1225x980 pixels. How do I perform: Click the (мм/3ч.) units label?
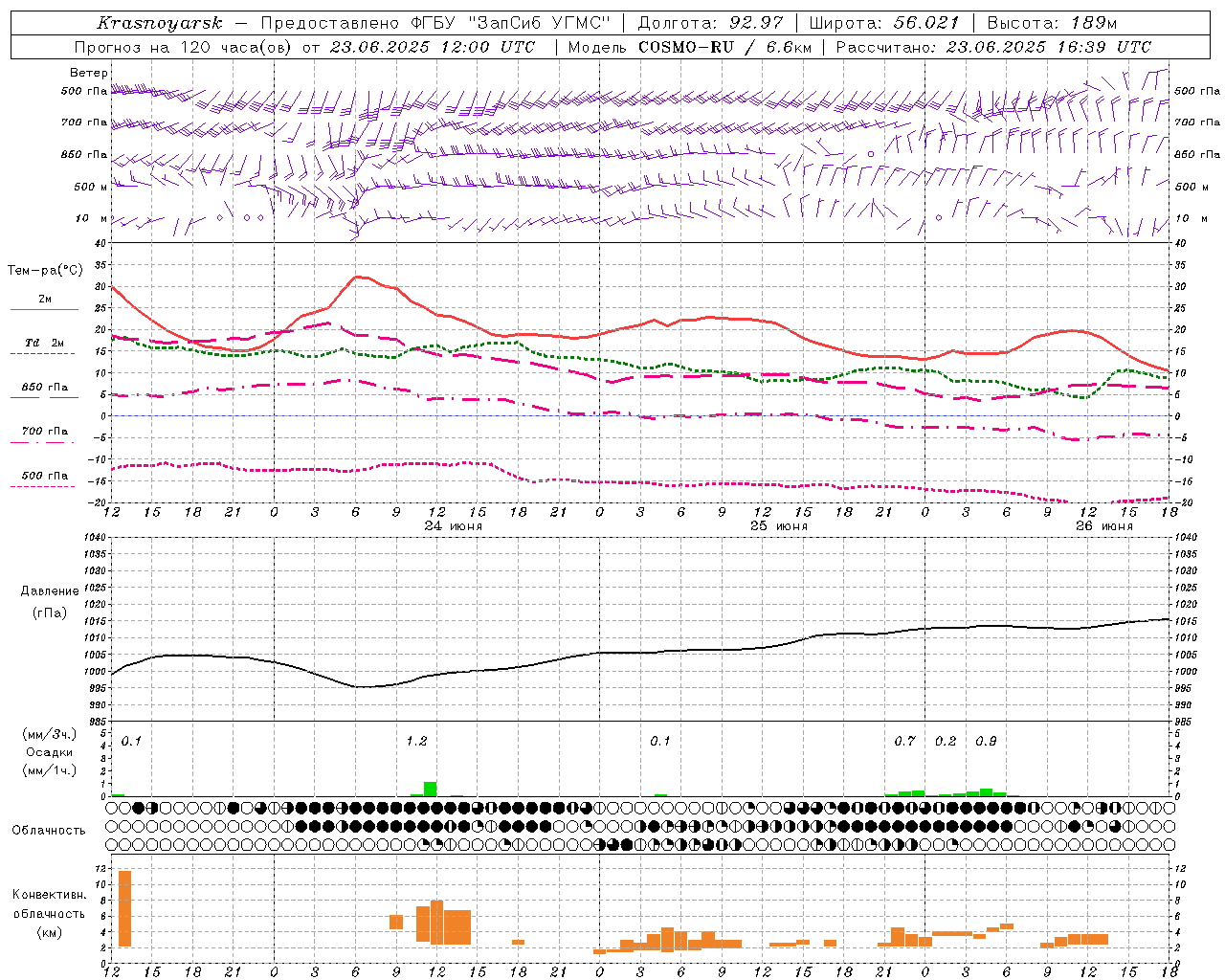(50, 734)
